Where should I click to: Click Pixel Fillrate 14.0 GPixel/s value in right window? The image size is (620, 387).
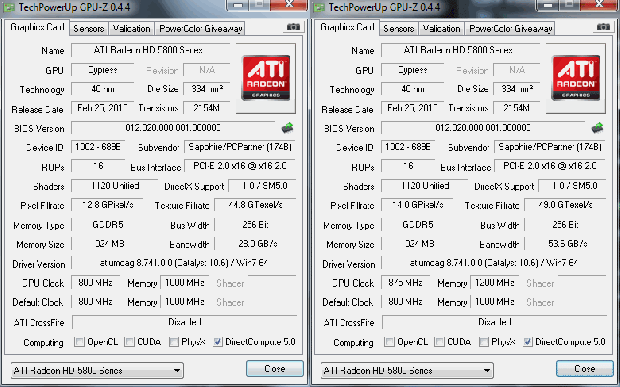click(x=417, y=205)
